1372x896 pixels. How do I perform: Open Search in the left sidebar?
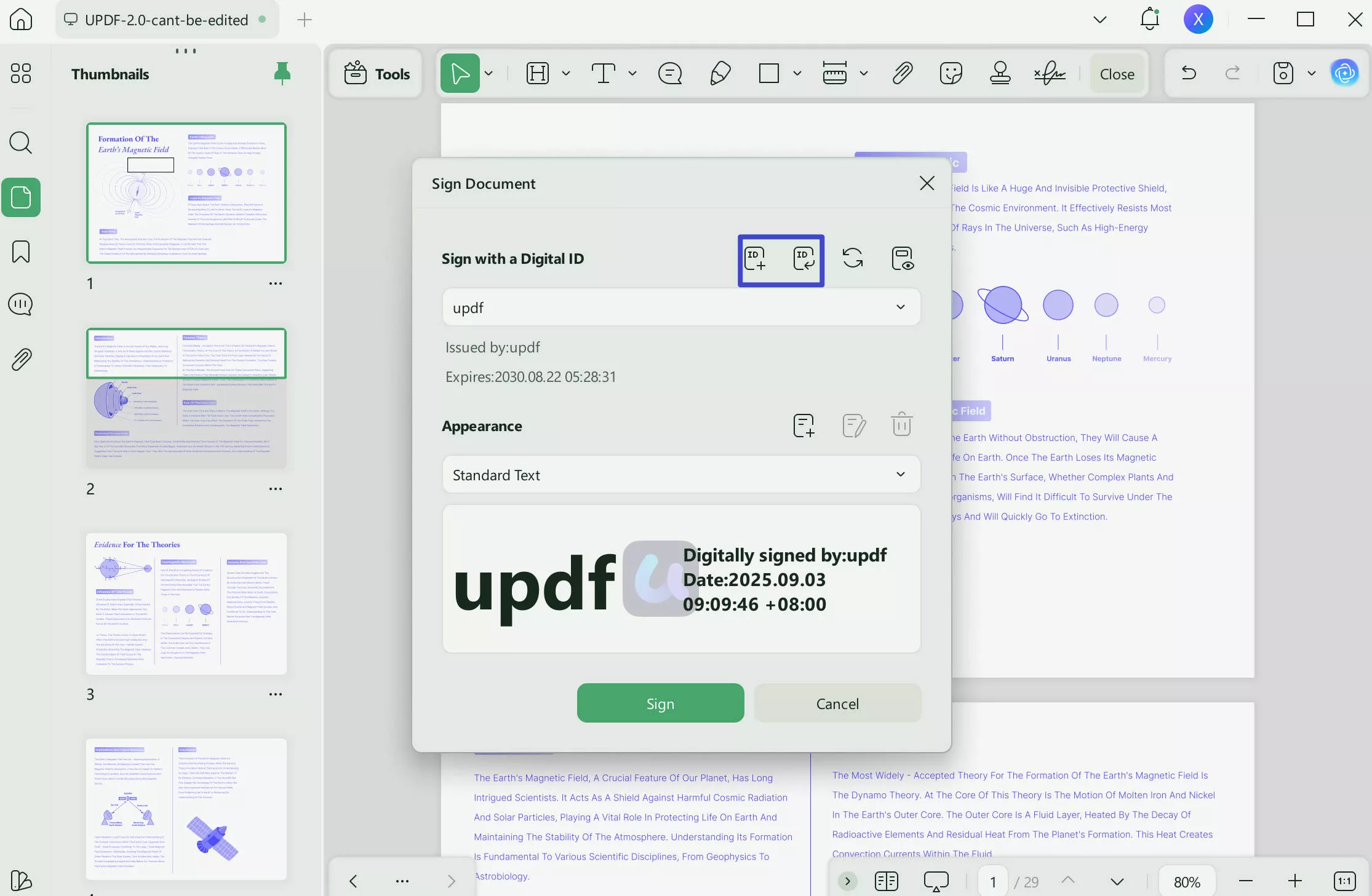(20, 143)
